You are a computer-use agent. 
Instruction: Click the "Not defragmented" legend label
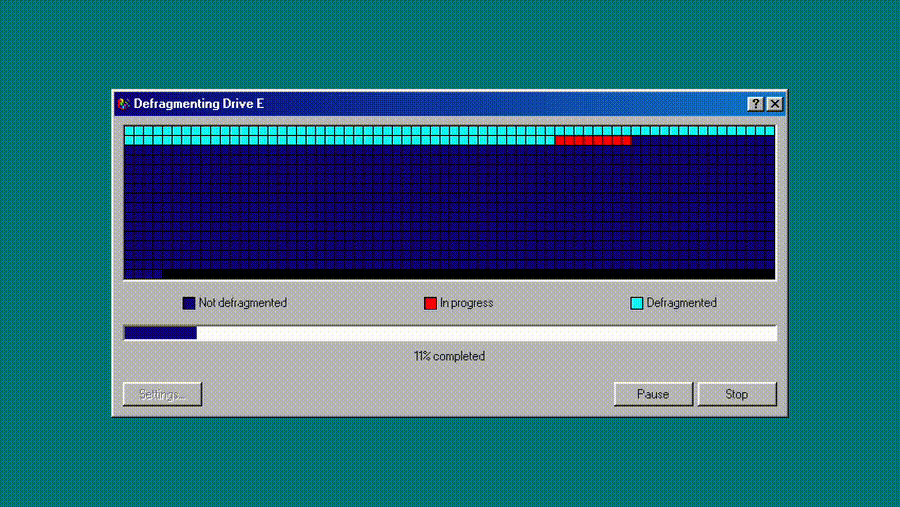click(243, 303)
